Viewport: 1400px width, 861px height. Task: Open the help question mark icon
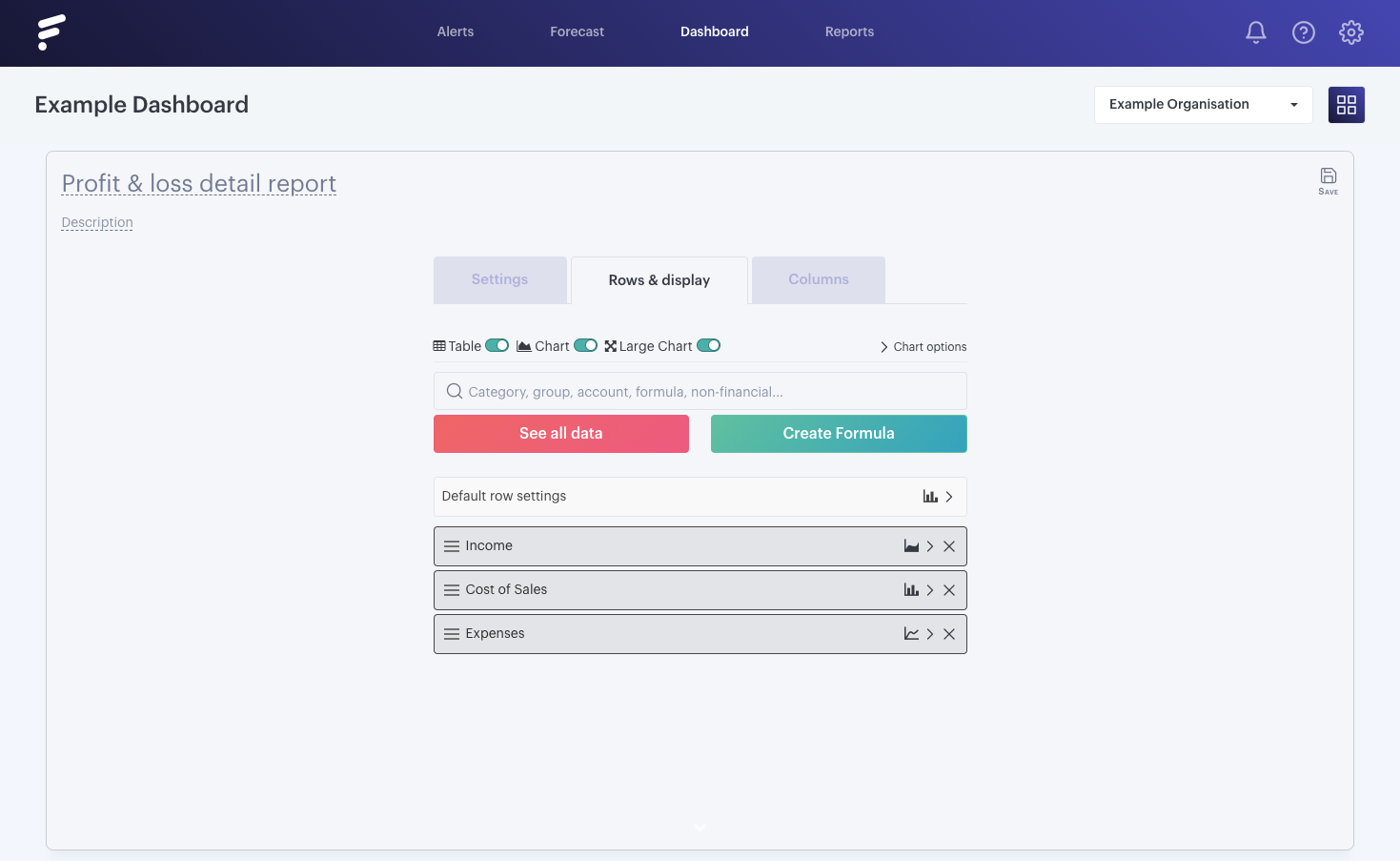click(x=1304, y=32)
